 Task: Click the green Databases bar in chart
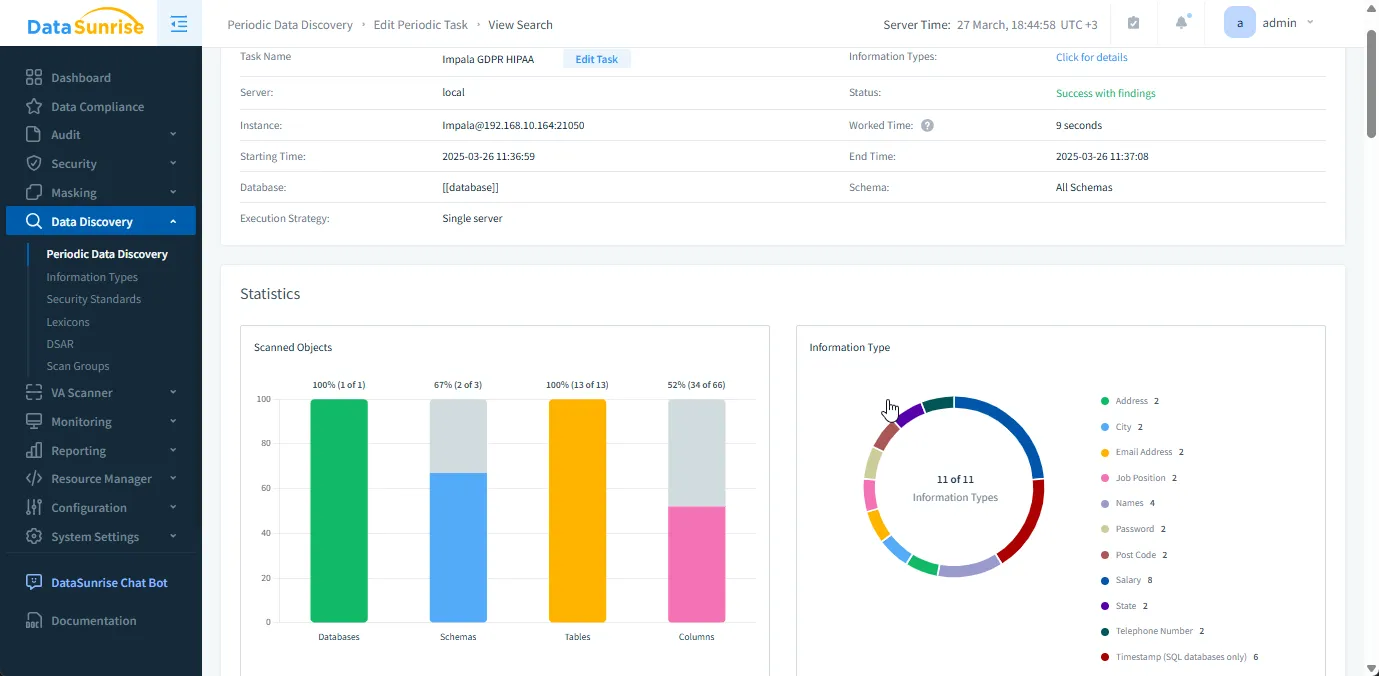point(339,510)
